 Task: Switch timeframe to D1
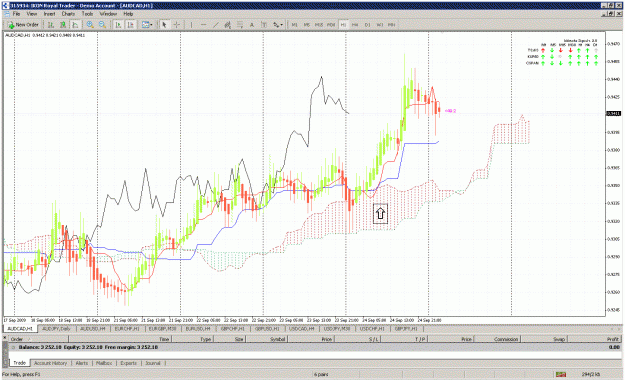(x=367, y=25)
